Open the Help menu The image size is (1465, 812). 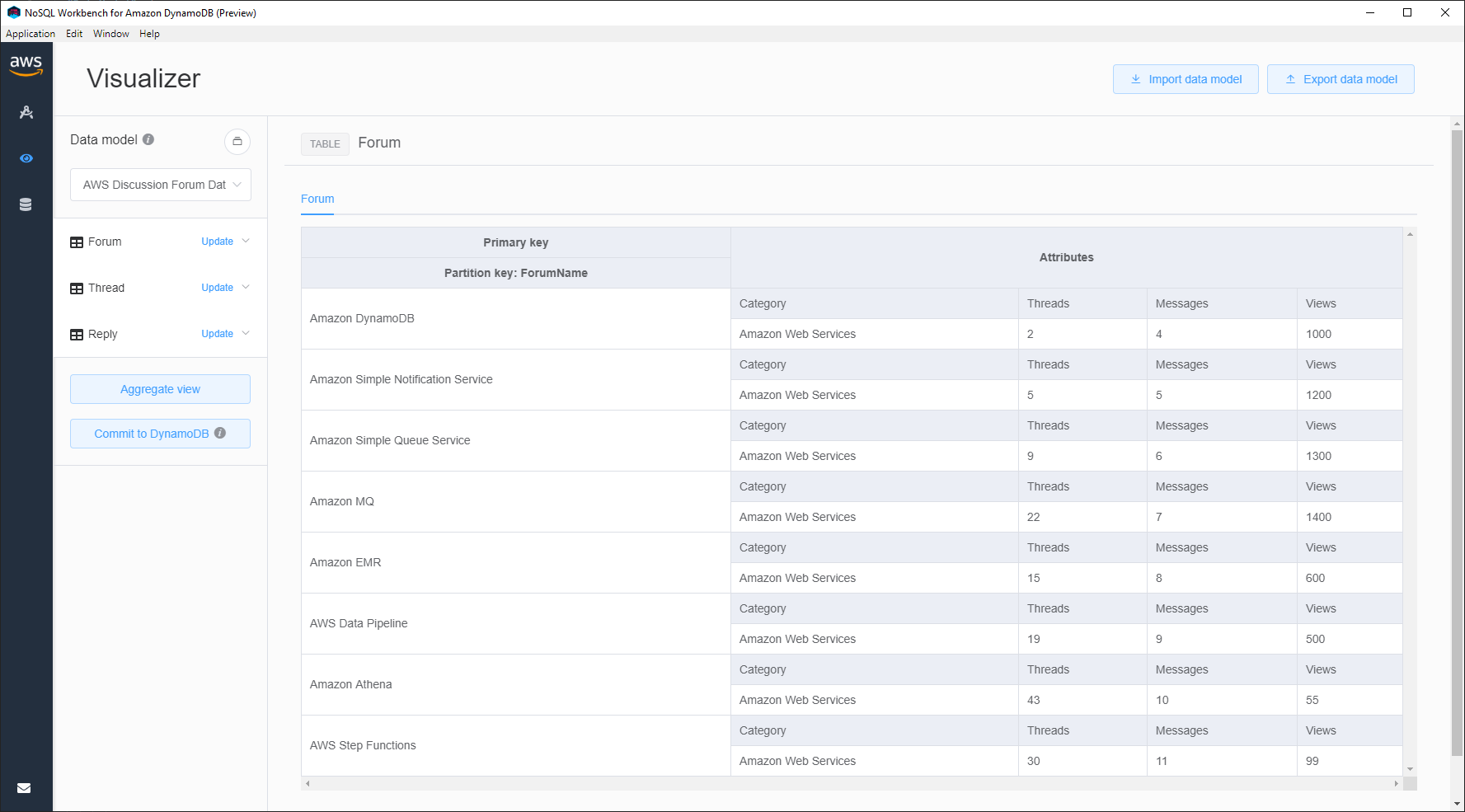[149, 34]
